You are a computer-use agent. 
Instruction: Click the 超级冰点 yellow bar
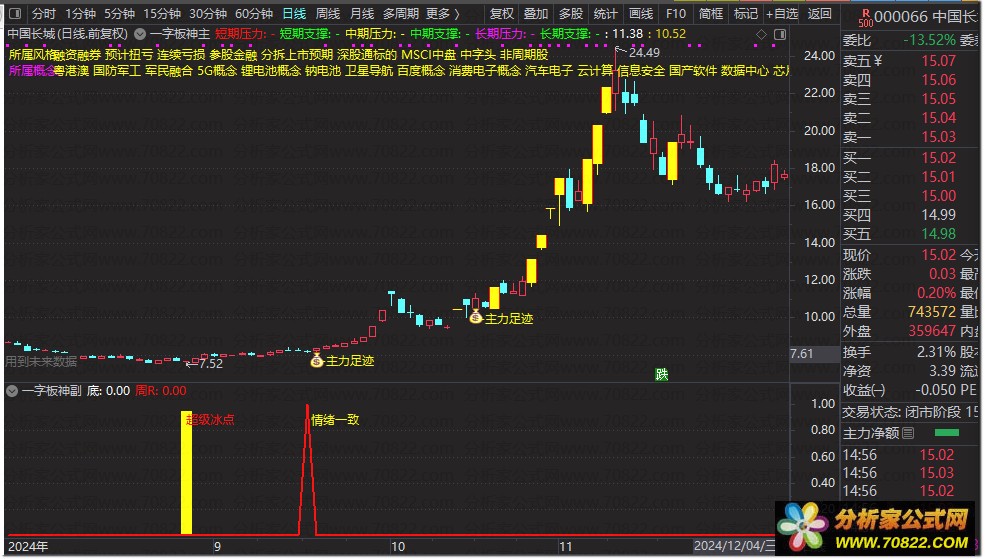(x=187, y=472)
